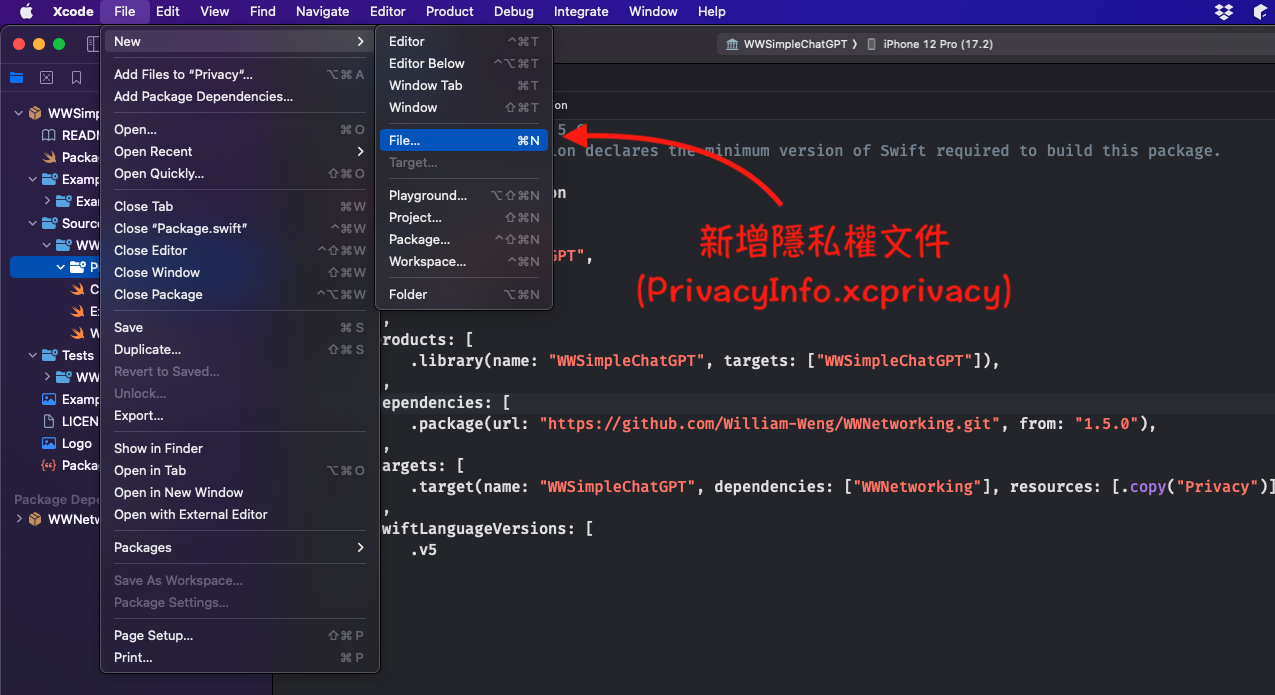Open the Debug menu
The image size is (1275, 695).
pos(514,11)
